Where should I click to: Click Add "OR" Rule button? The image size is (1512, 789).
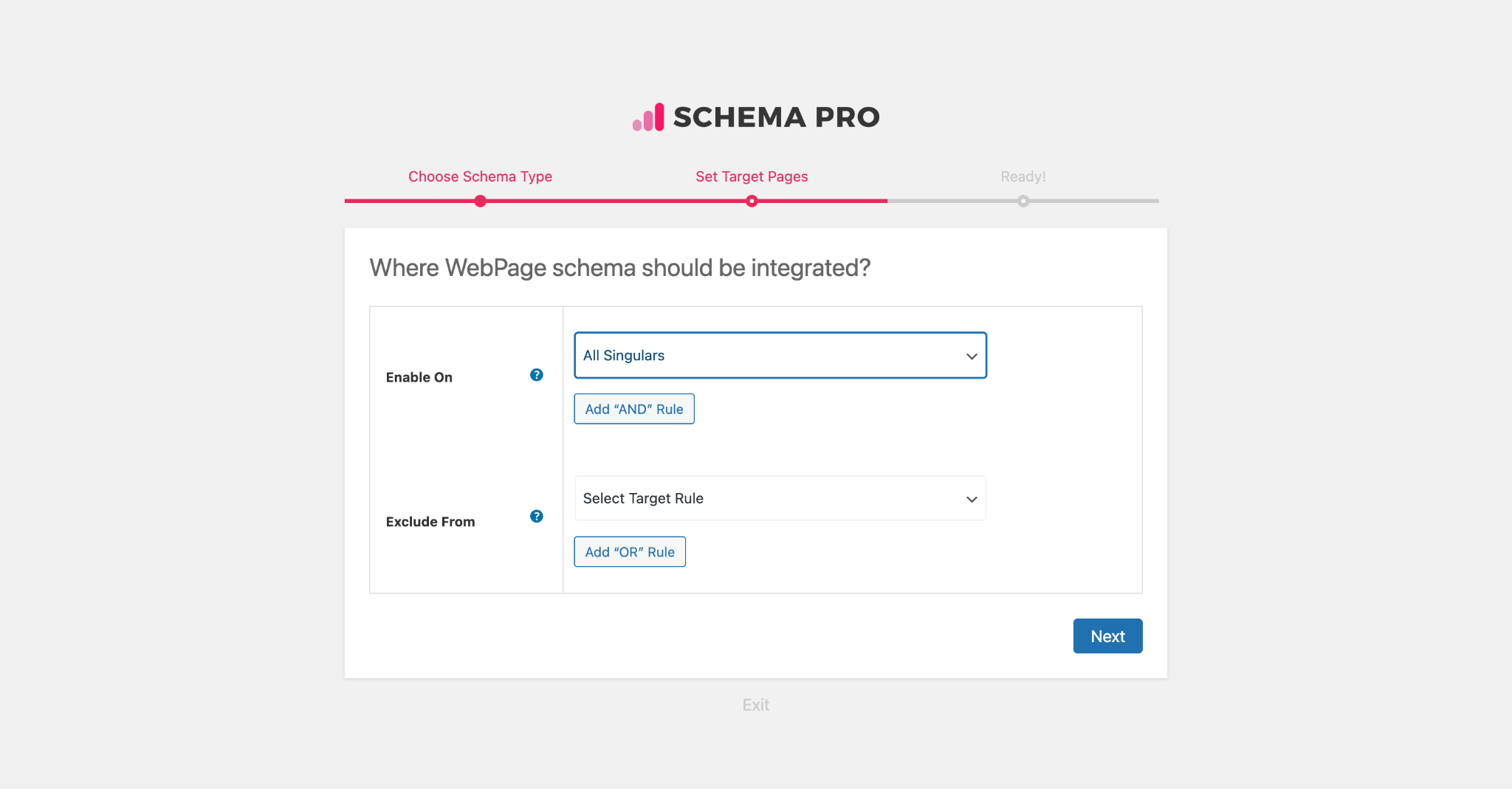pos(630,552)
